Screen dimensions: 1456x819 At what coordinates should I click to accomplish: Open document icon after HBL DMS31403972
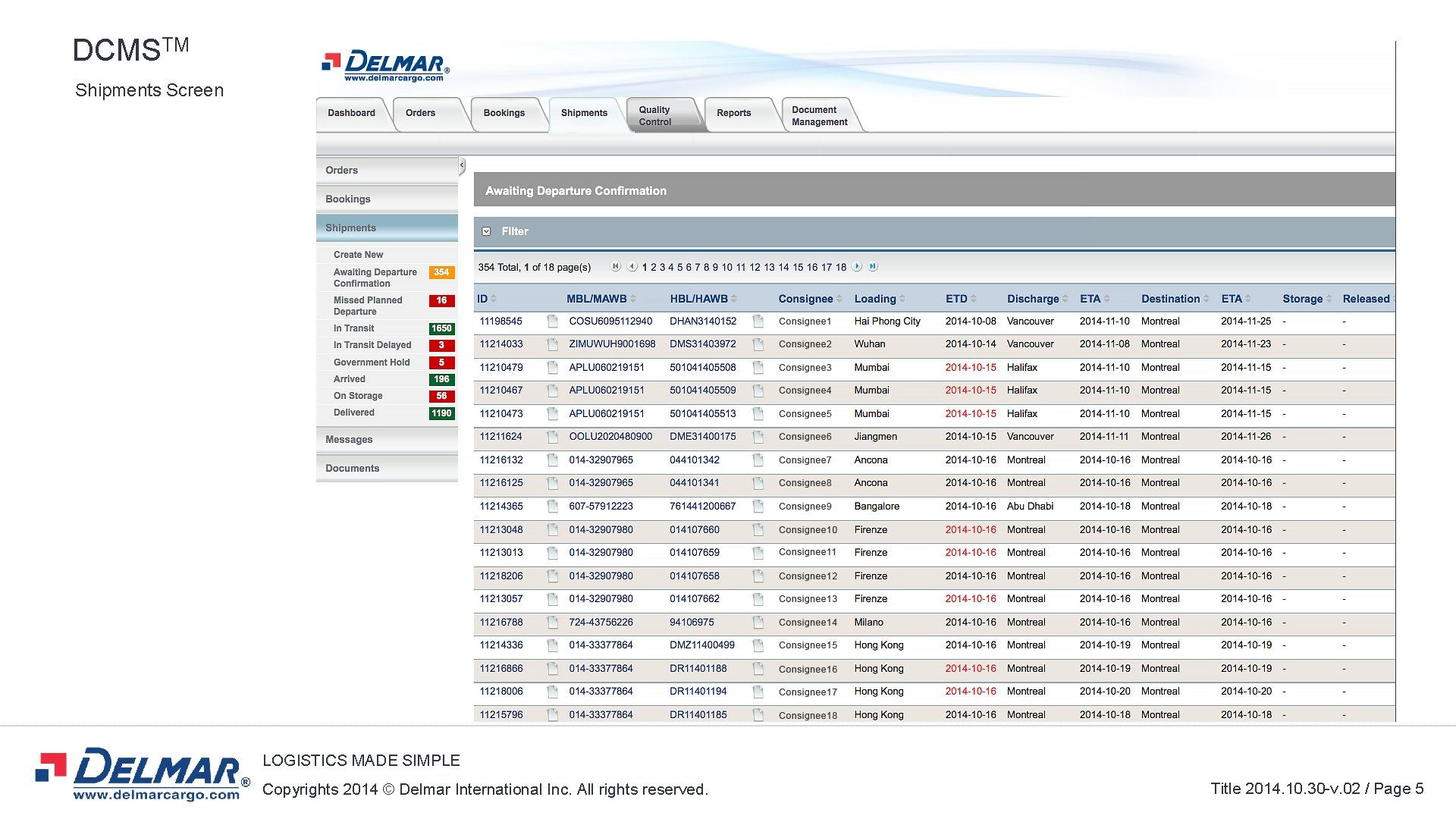point(758,344)
